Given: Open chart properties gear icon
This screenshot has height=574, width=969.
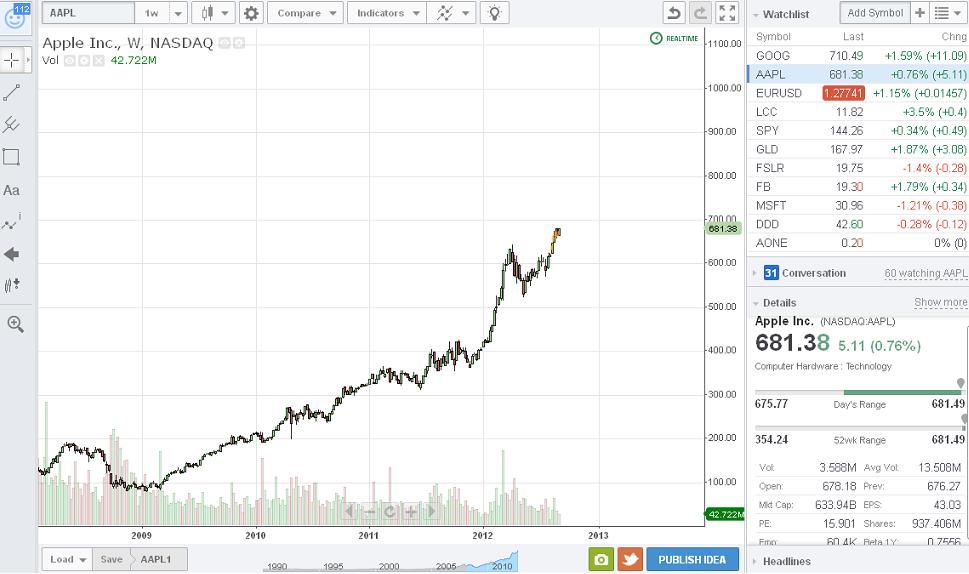Looking at the screenshot, I should [x=250, y=13].
